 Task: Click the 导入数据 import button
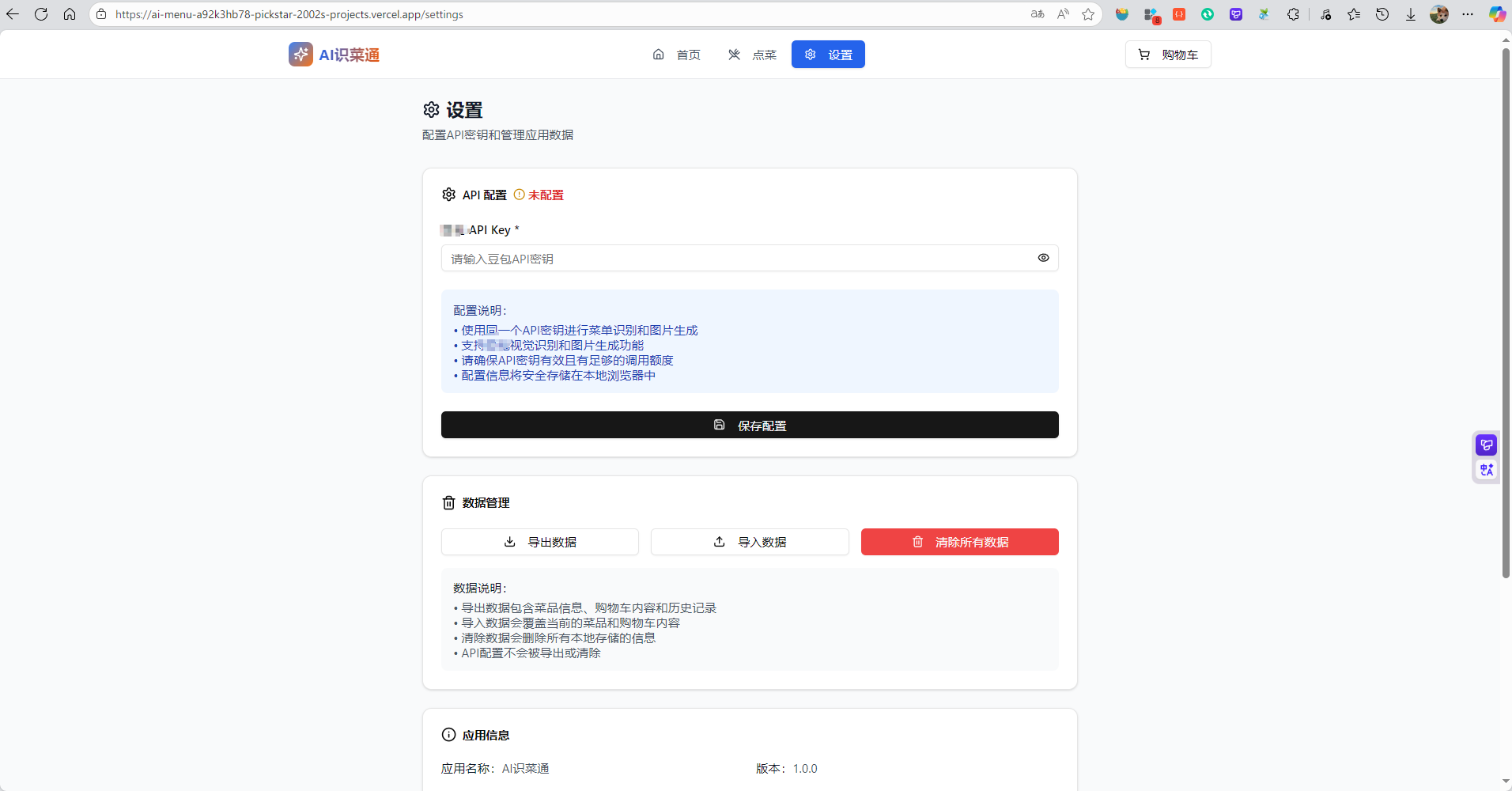click(749, 542)
